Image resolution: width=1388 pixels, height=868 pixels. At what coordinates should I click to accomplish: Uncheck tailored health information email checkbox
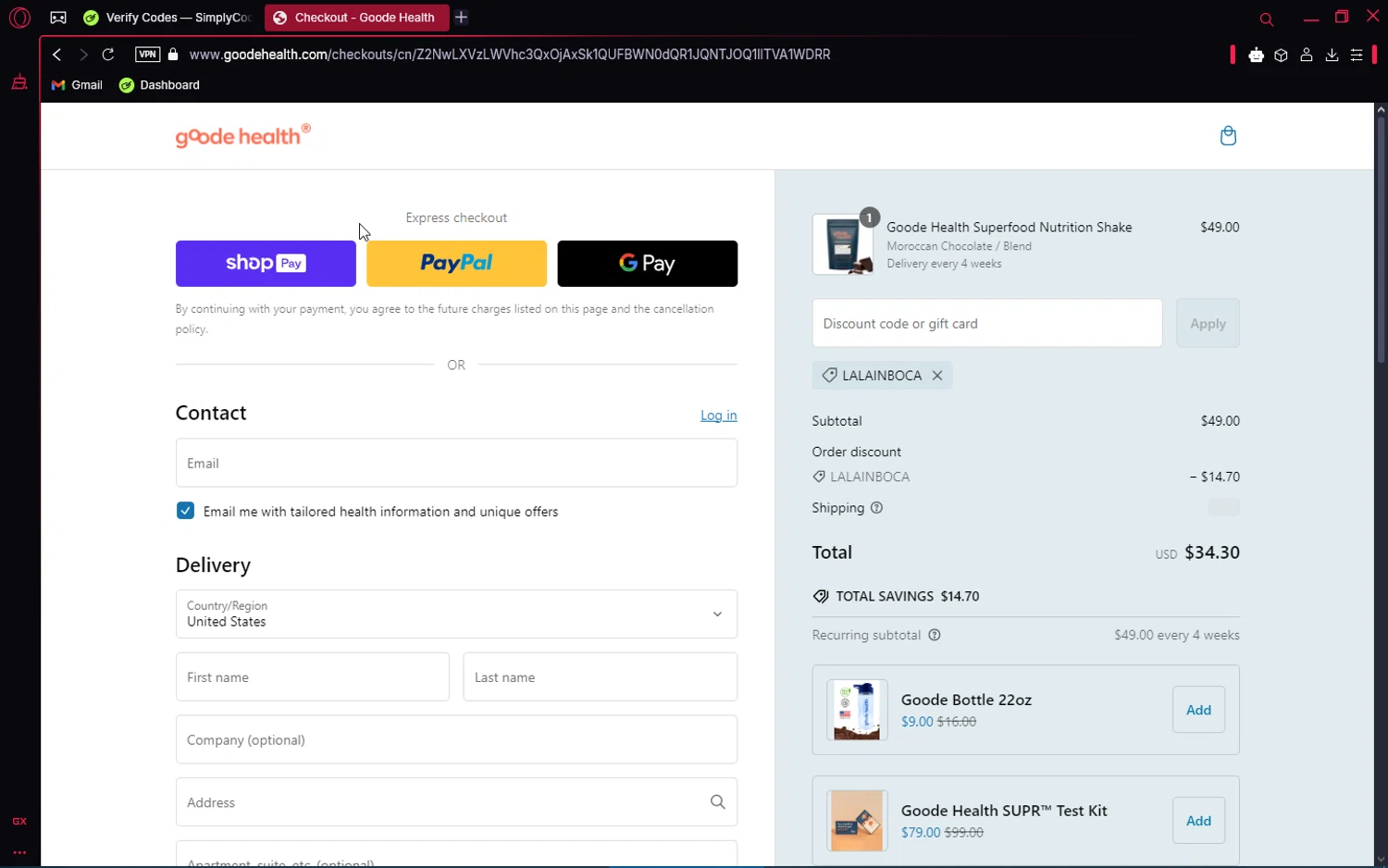pyautogui.click(x=185, y=511)
